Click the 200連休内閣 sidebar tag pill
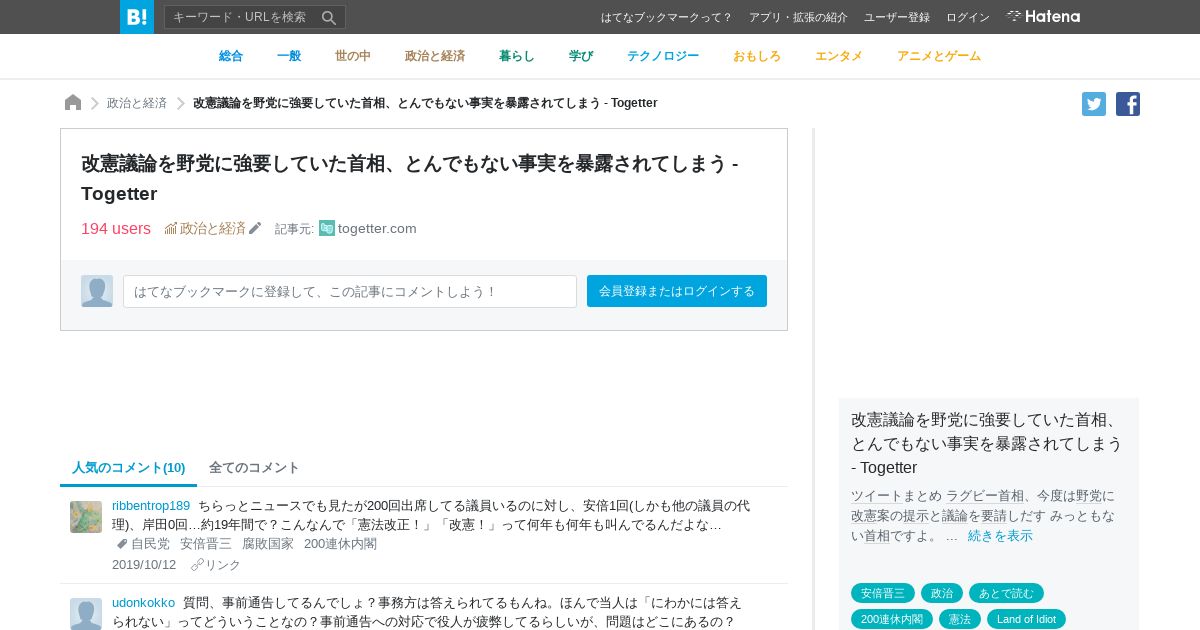 point(892,619)
